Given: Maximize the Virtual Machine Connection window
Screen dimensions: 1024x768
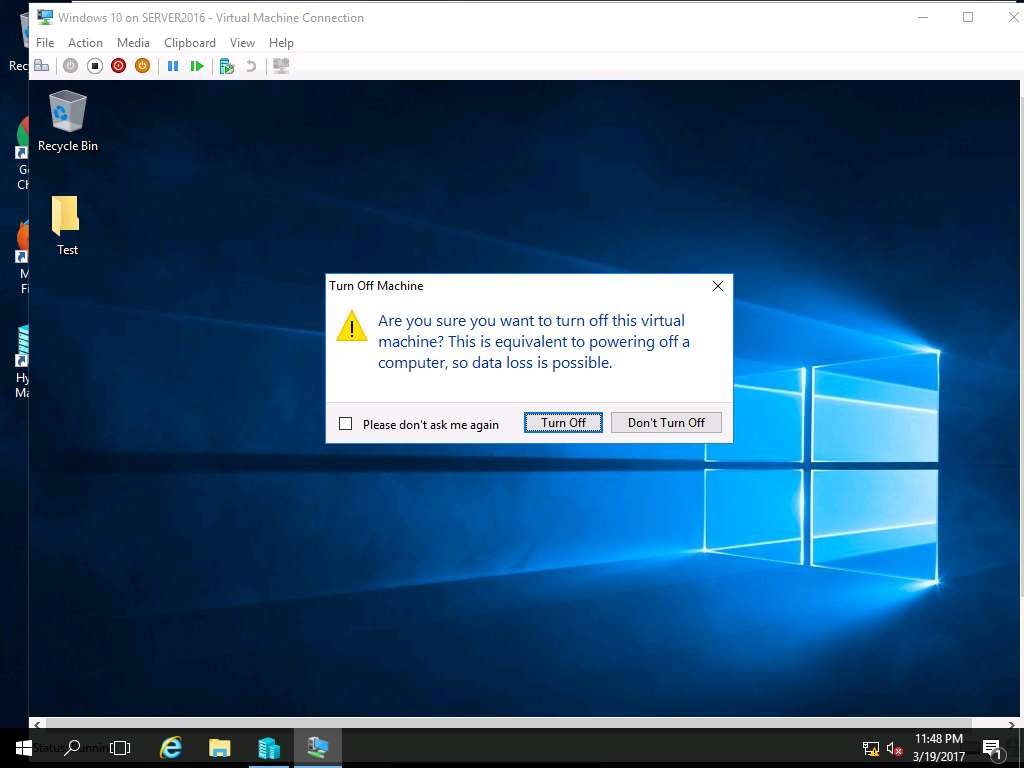Looking at the screenshot, I should (x=968, y=17).
